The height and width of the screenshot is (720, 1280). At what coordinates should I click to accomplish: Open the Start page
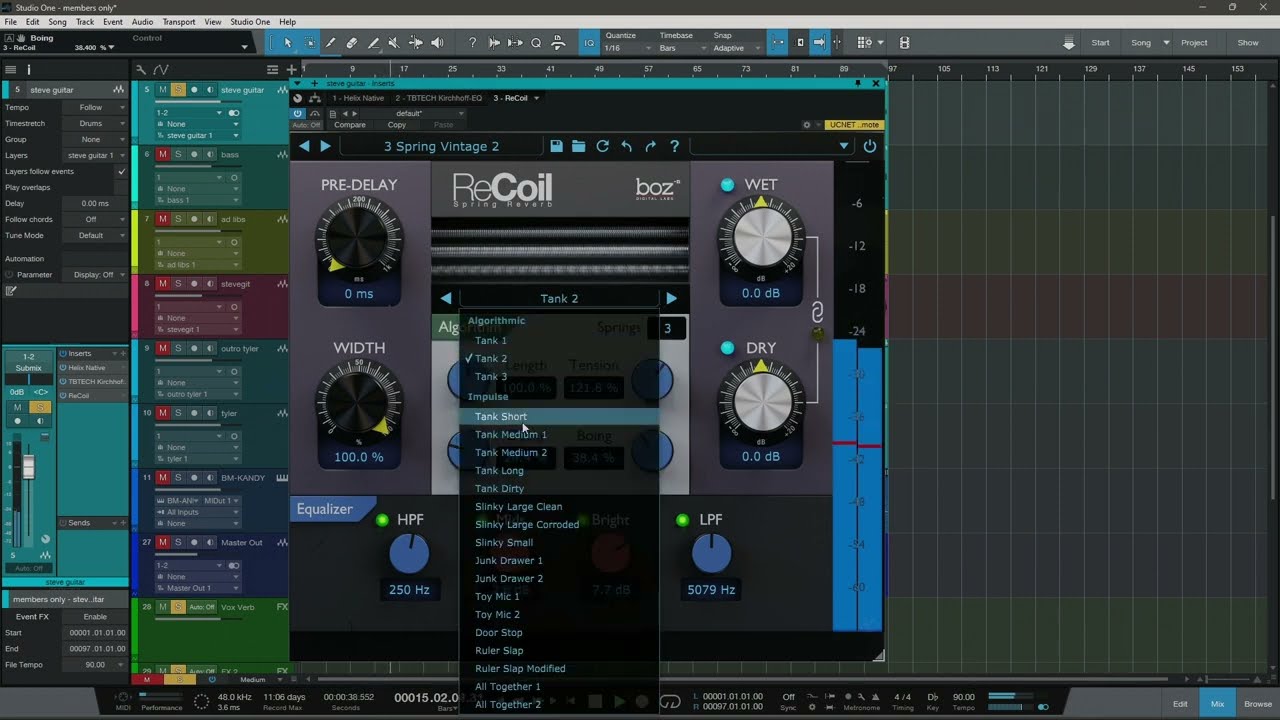(1101, 43)
